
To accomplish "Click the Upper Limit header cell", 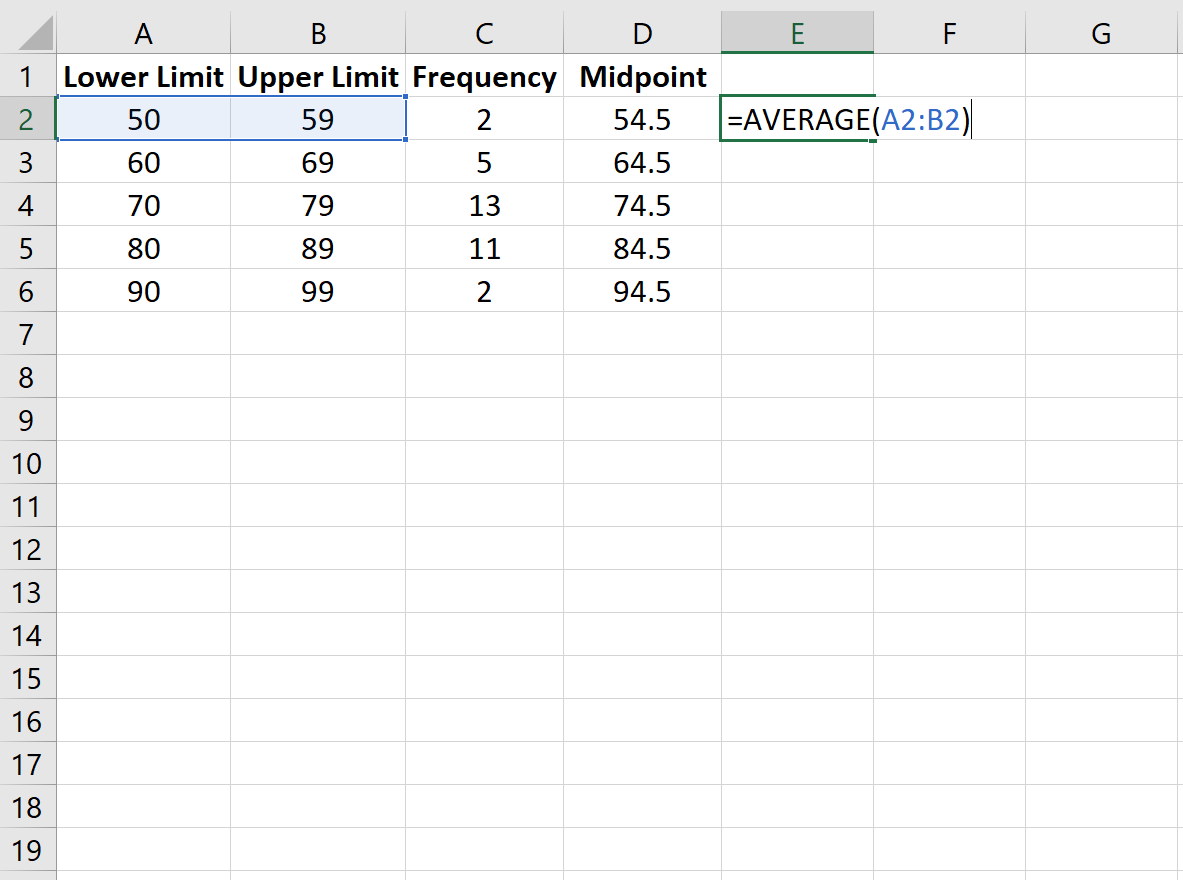I will pos(317,76).
